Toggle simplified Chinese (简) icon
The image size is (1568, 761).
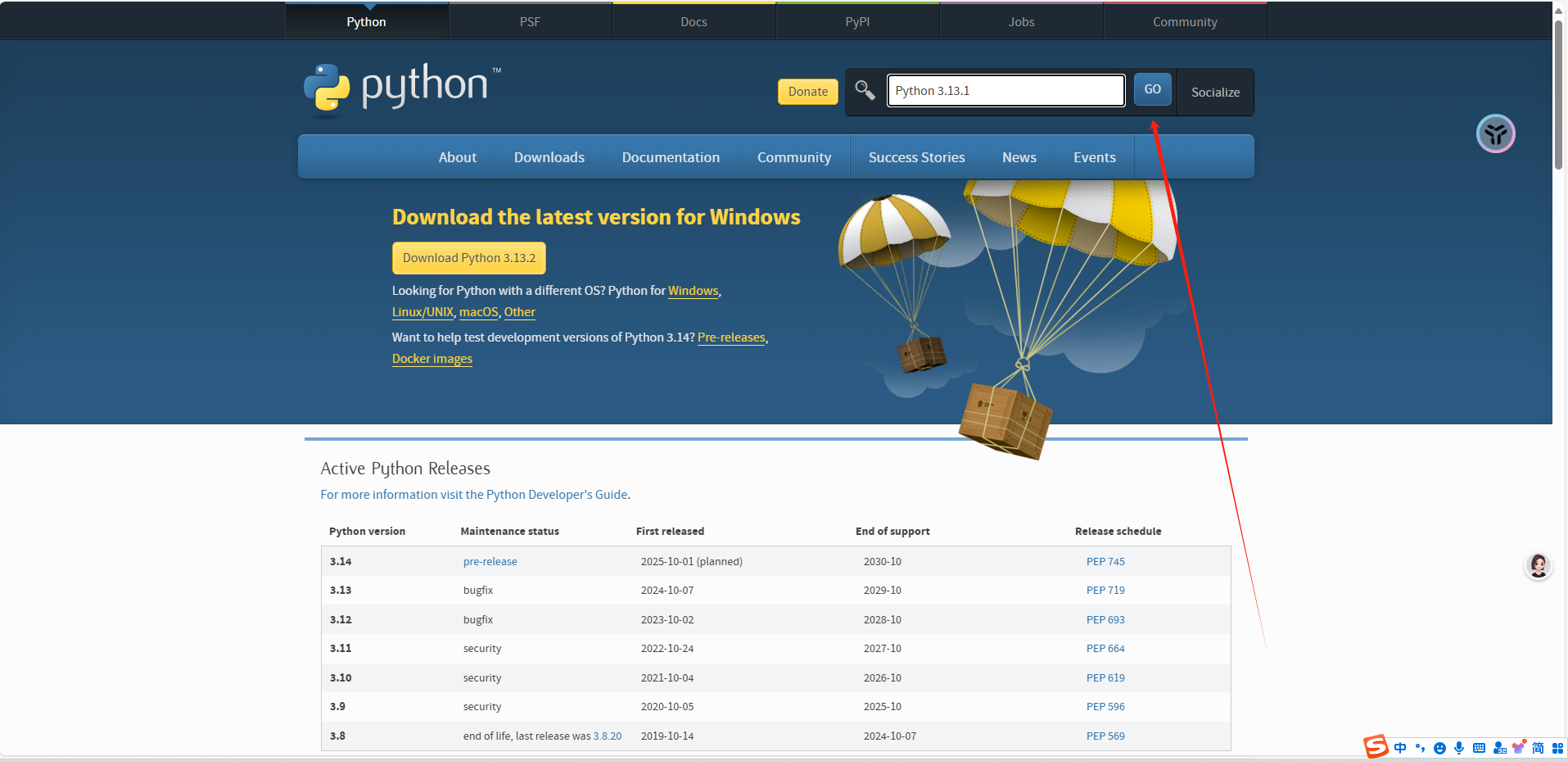pos(1538,748)
